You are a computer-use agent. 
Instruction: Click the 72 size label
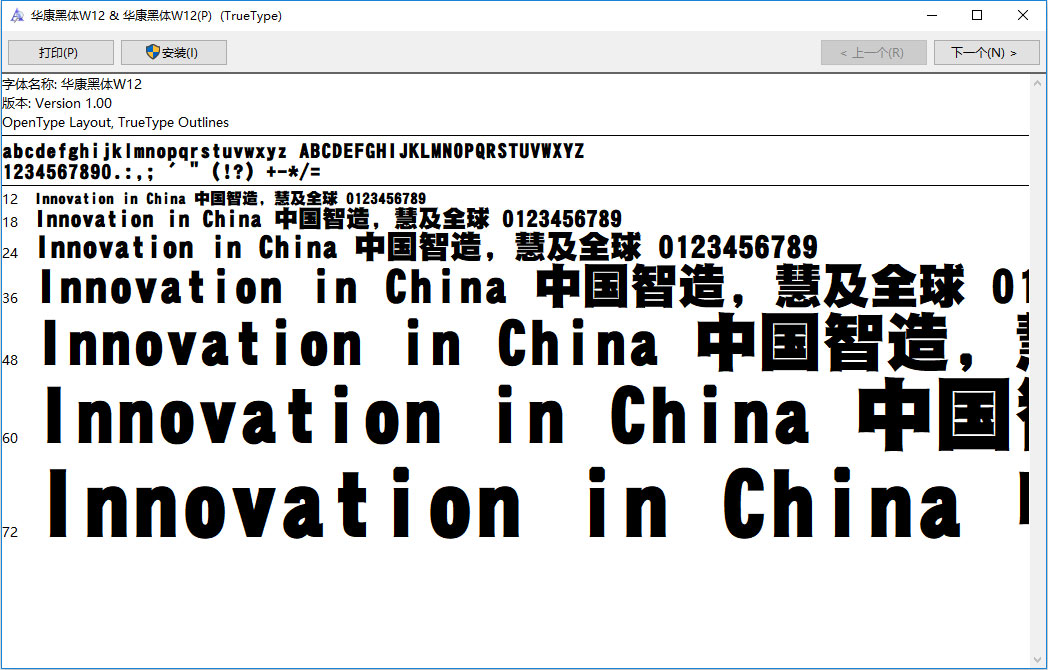tap(10, 532)
